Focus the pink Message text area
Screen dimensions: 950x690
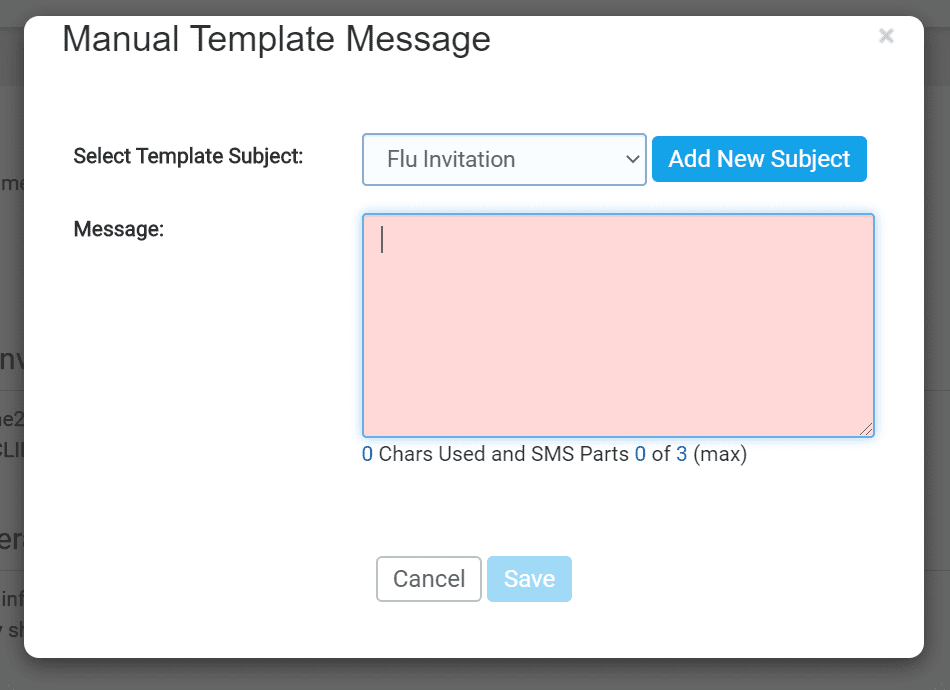[x=618, y=325]
